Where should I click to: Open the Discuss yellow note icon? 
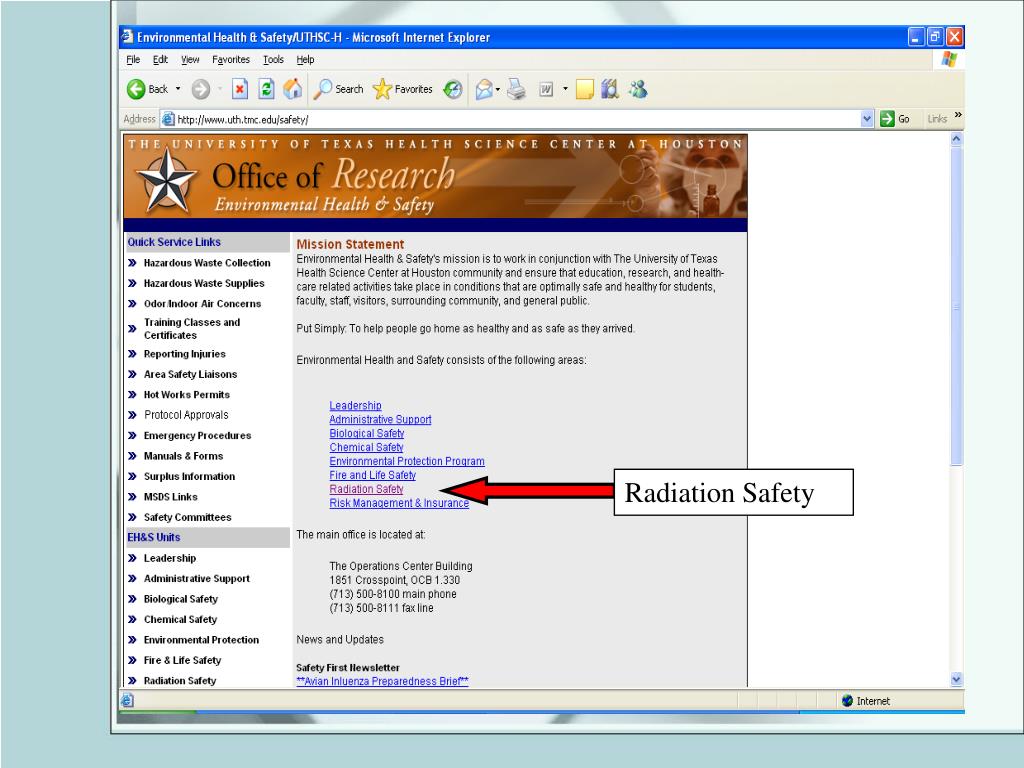tap(584, 89)
